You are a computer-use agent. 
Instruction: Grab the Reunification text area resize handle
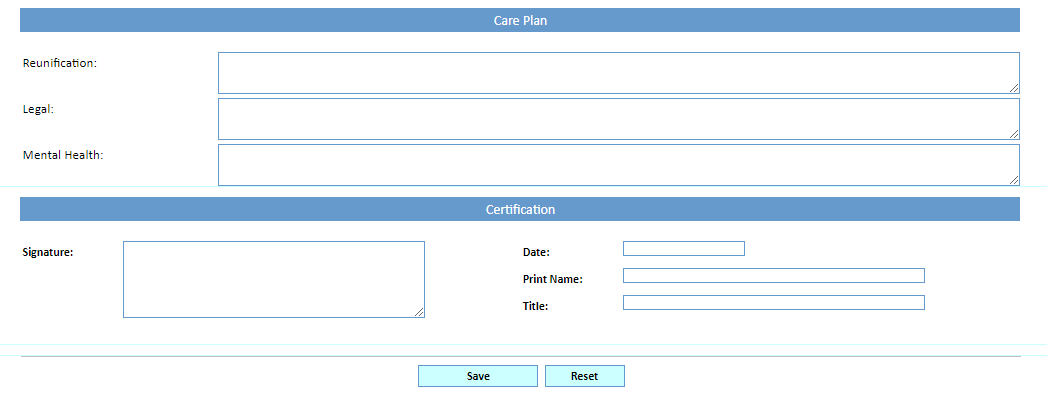pyautogui.click(x=1014, y=88)
